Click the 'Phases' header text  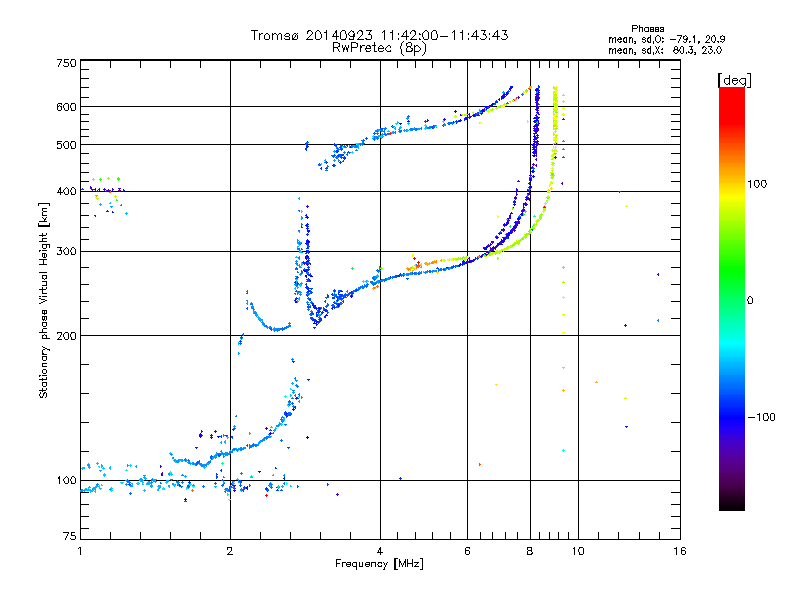(647, 29)
